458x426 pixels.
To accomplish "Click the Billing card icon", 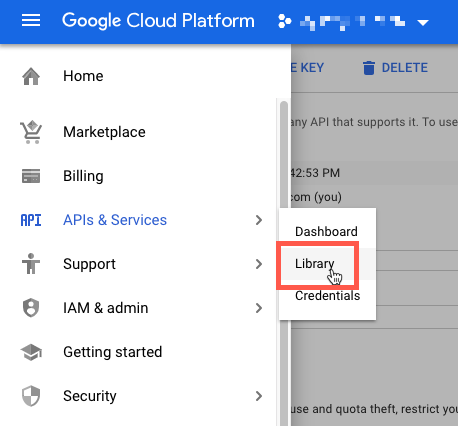I will [31, 176].
